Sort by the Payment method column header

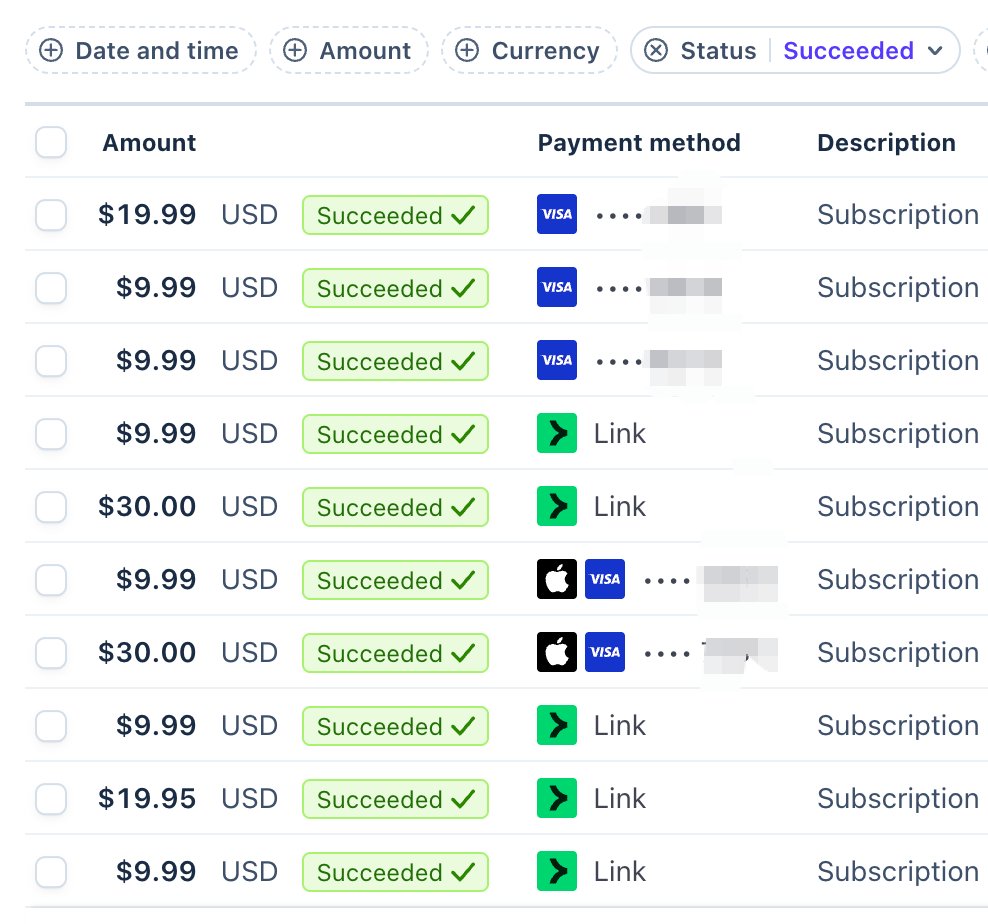(639, 142)
